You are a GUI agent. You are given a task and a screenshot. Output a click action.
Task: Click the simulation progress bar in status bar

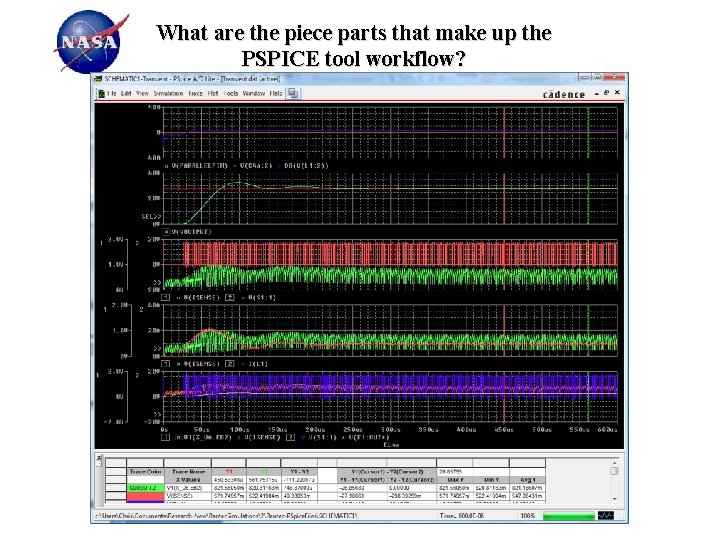click(569, 516)
